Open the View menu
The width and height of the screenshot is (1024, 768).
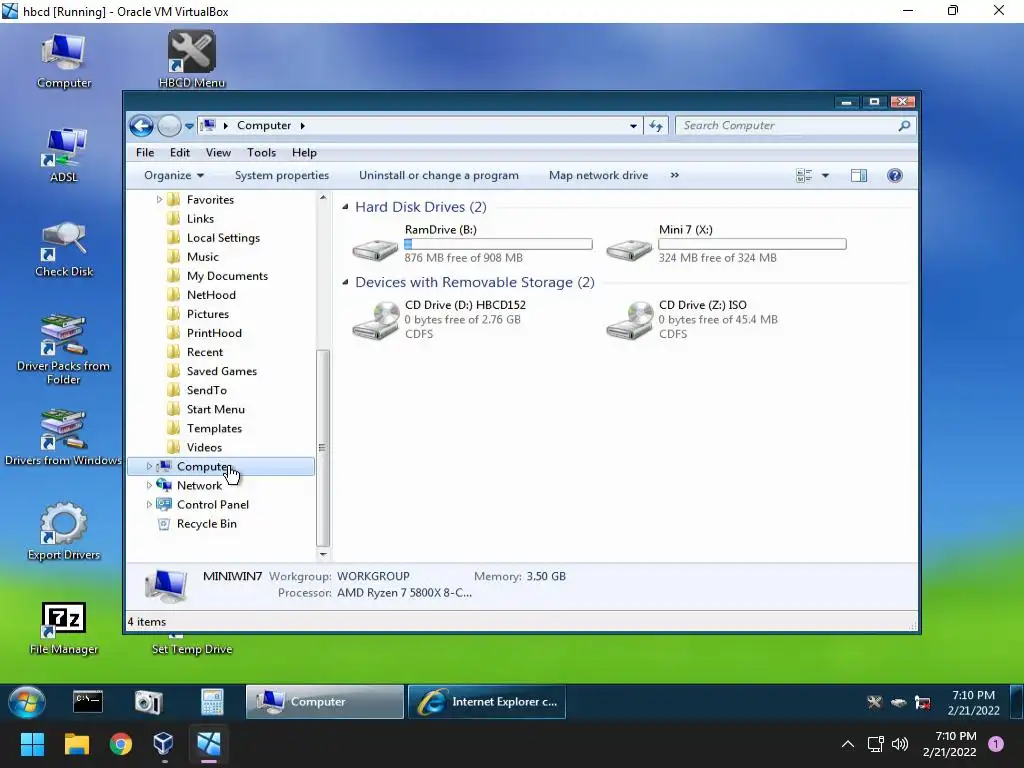coord(218,152)
